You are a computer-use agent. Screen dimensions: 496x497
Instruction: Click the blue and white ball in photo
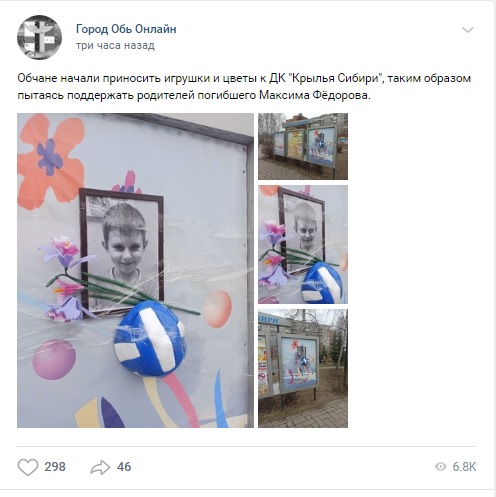click(x=149, y=339)
